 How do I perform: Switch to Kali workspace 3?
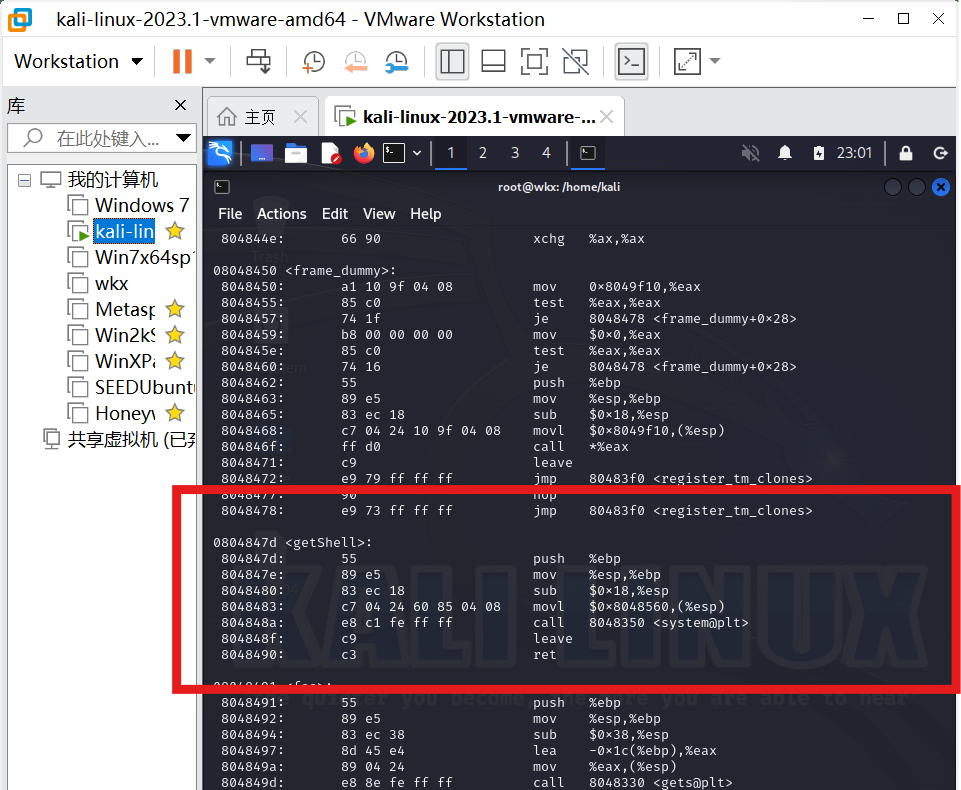pos(515,153)
